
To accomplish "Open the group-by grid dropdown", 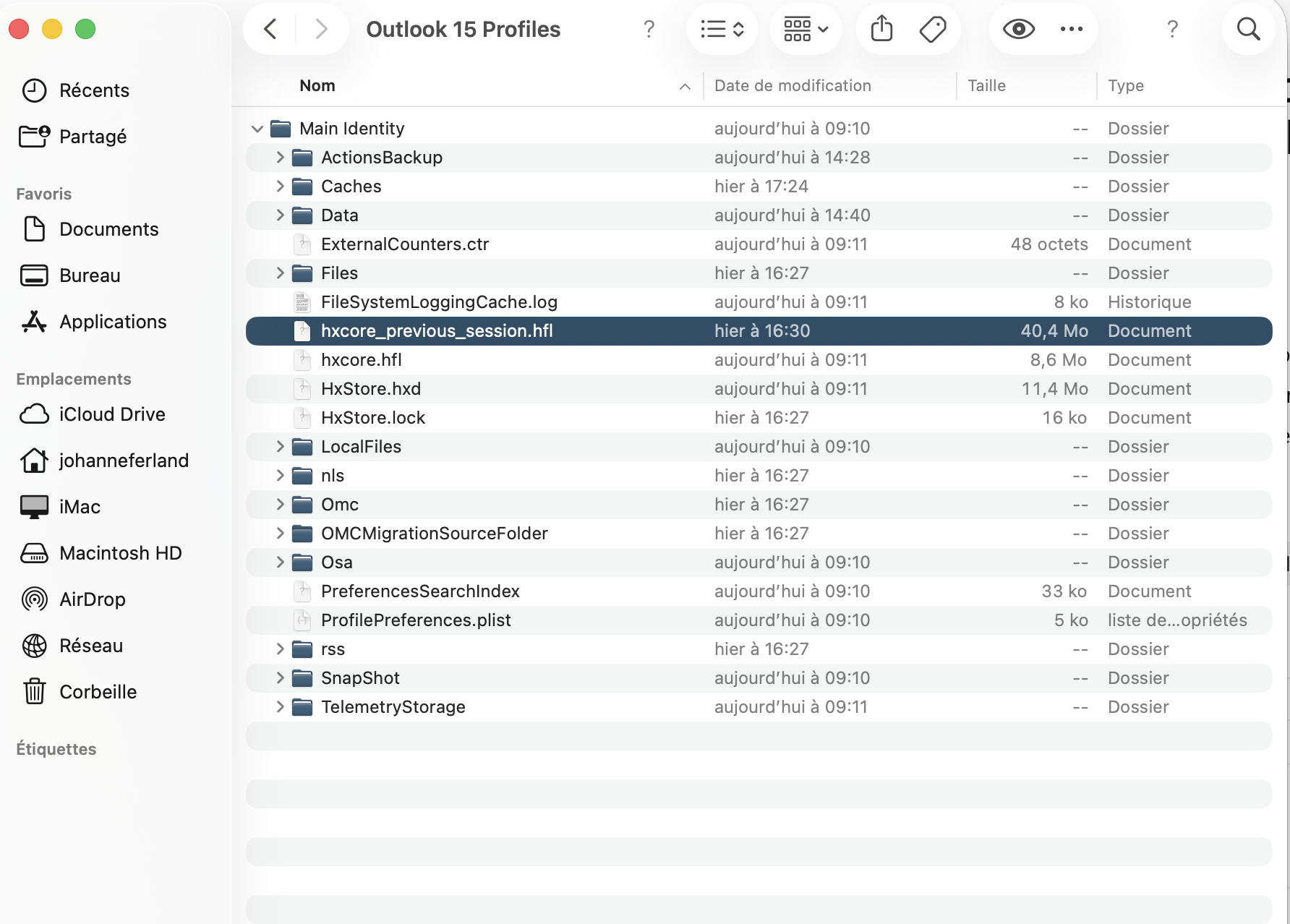I will pos(806,29).
